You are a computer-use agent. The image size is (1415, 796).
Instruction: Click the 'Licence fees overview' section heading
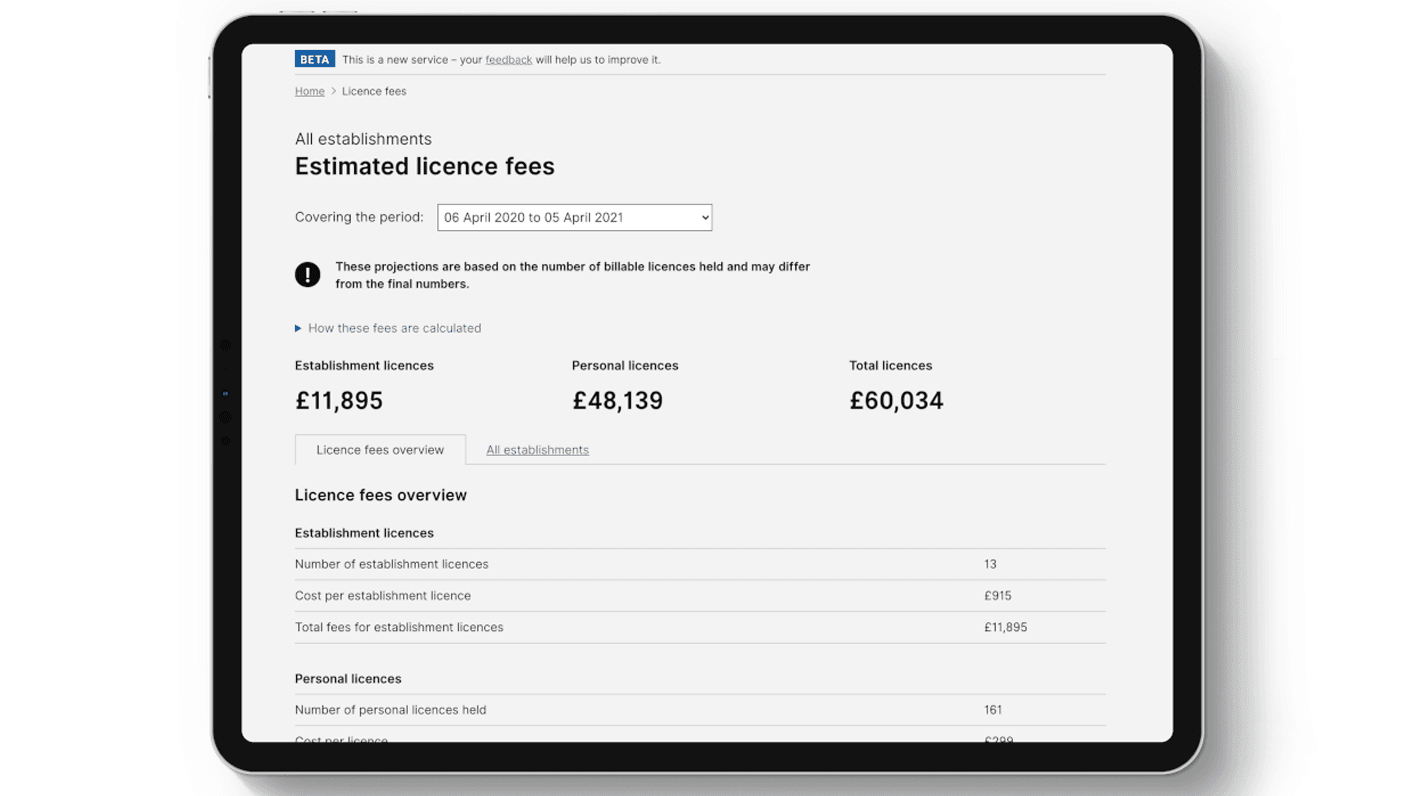[x=381, y=495]
